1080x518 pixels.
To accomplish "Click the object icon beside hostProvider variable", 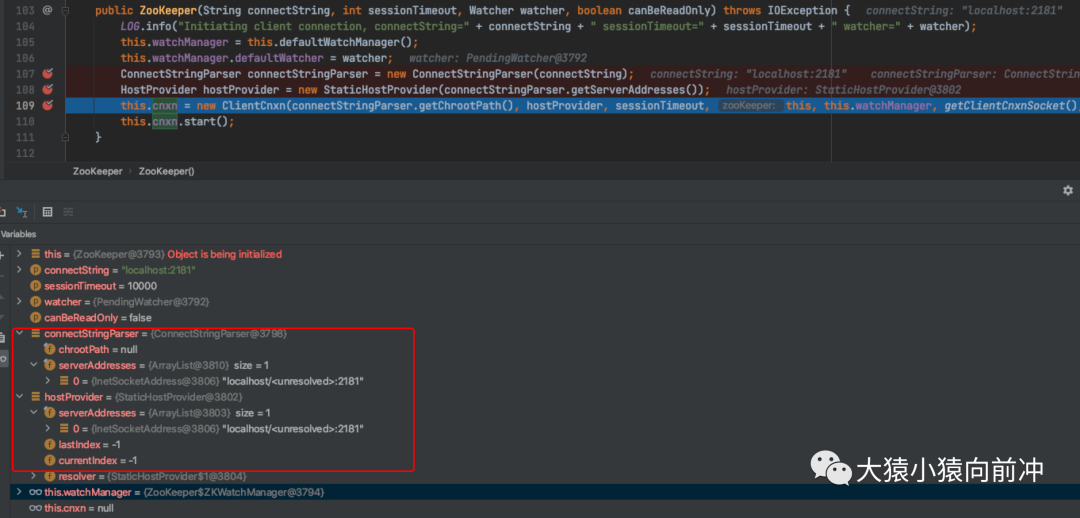I will point(35,397).
